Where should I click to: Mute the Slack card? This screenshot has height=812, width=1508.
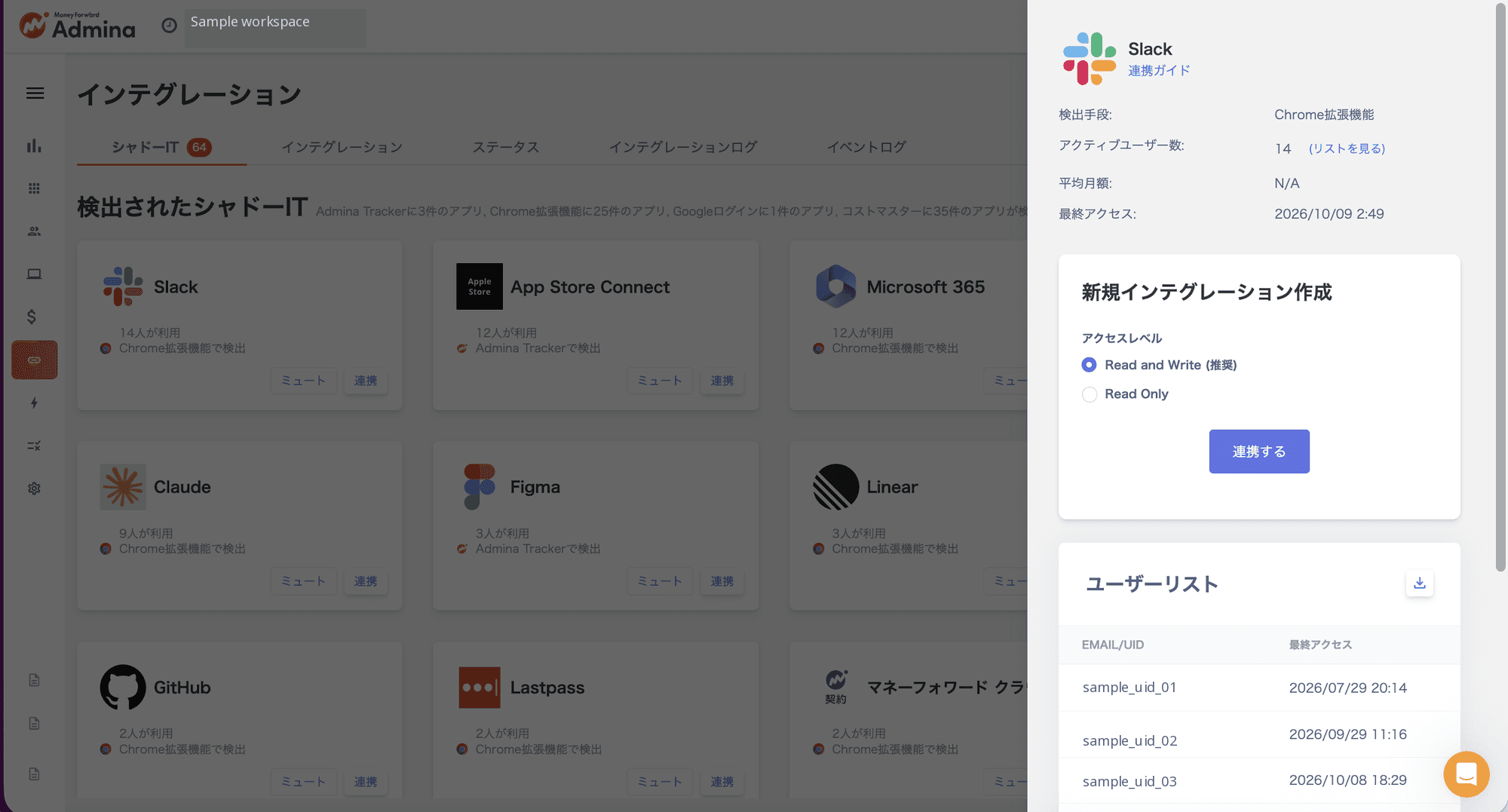[303, 381]
